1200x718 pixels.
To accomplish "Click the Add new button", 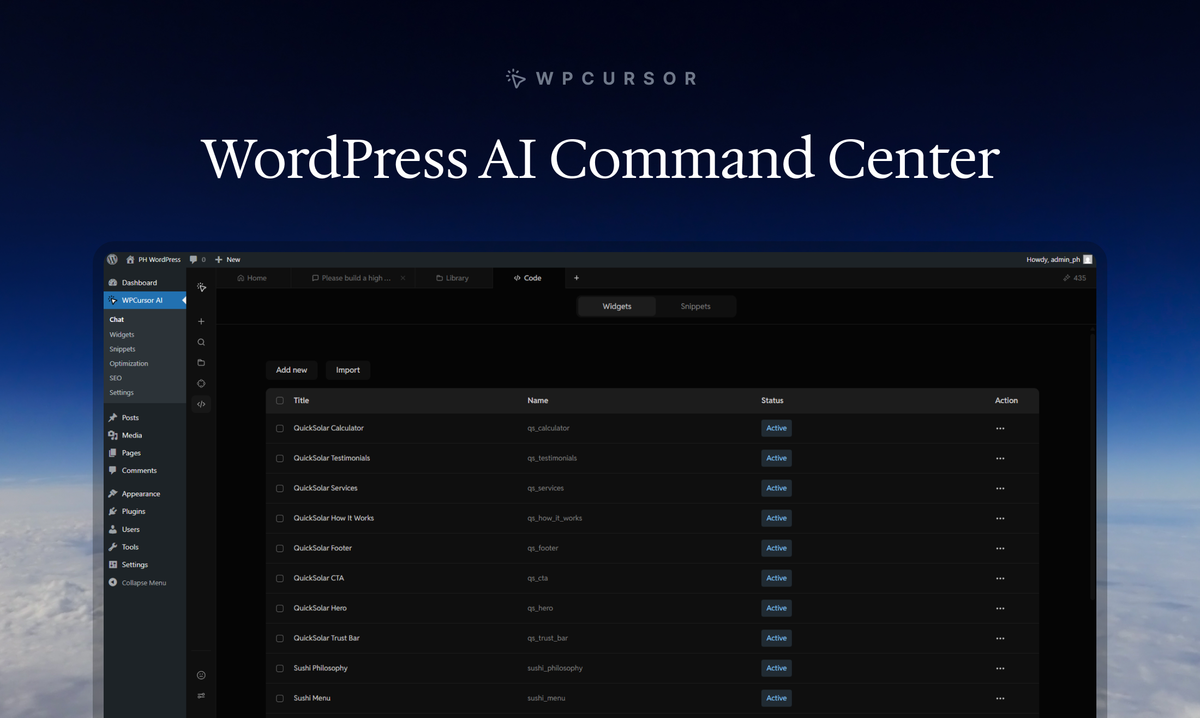I will tap(291, 370).
